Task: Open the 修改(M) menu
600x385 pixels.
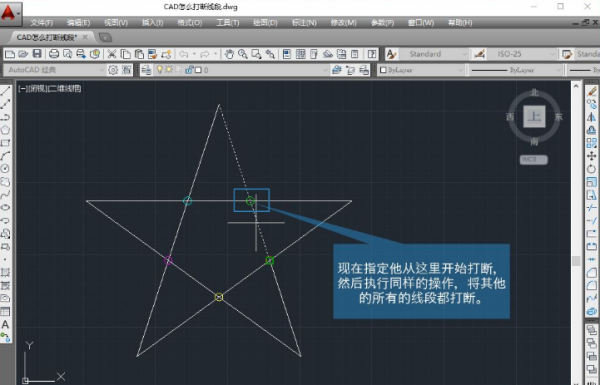Action: pyautogui.click(x=343, y=23)
